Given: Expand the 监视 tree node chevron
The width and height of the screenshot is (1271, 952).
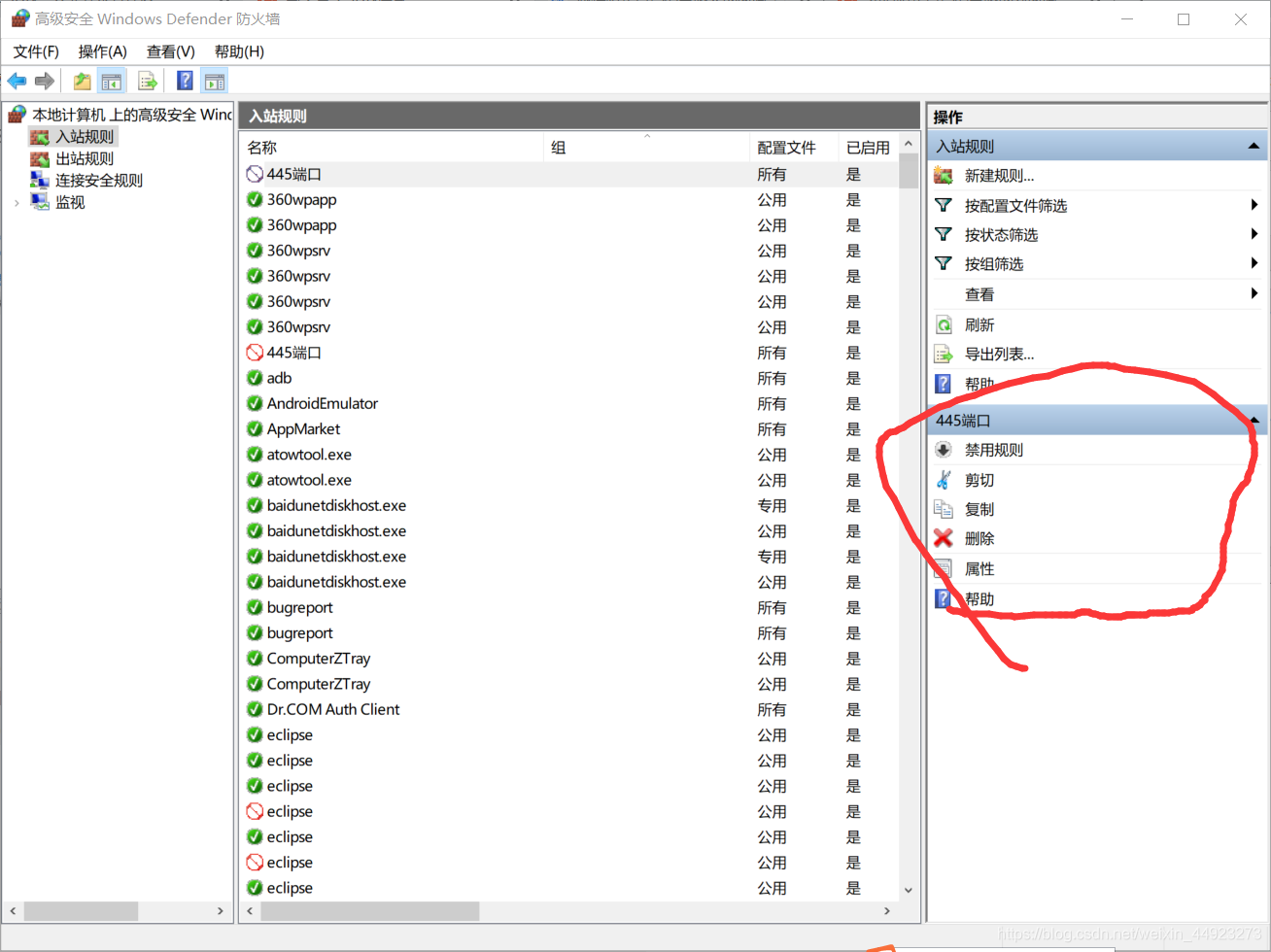Looking at the screenshot, I should pos(17,203).
